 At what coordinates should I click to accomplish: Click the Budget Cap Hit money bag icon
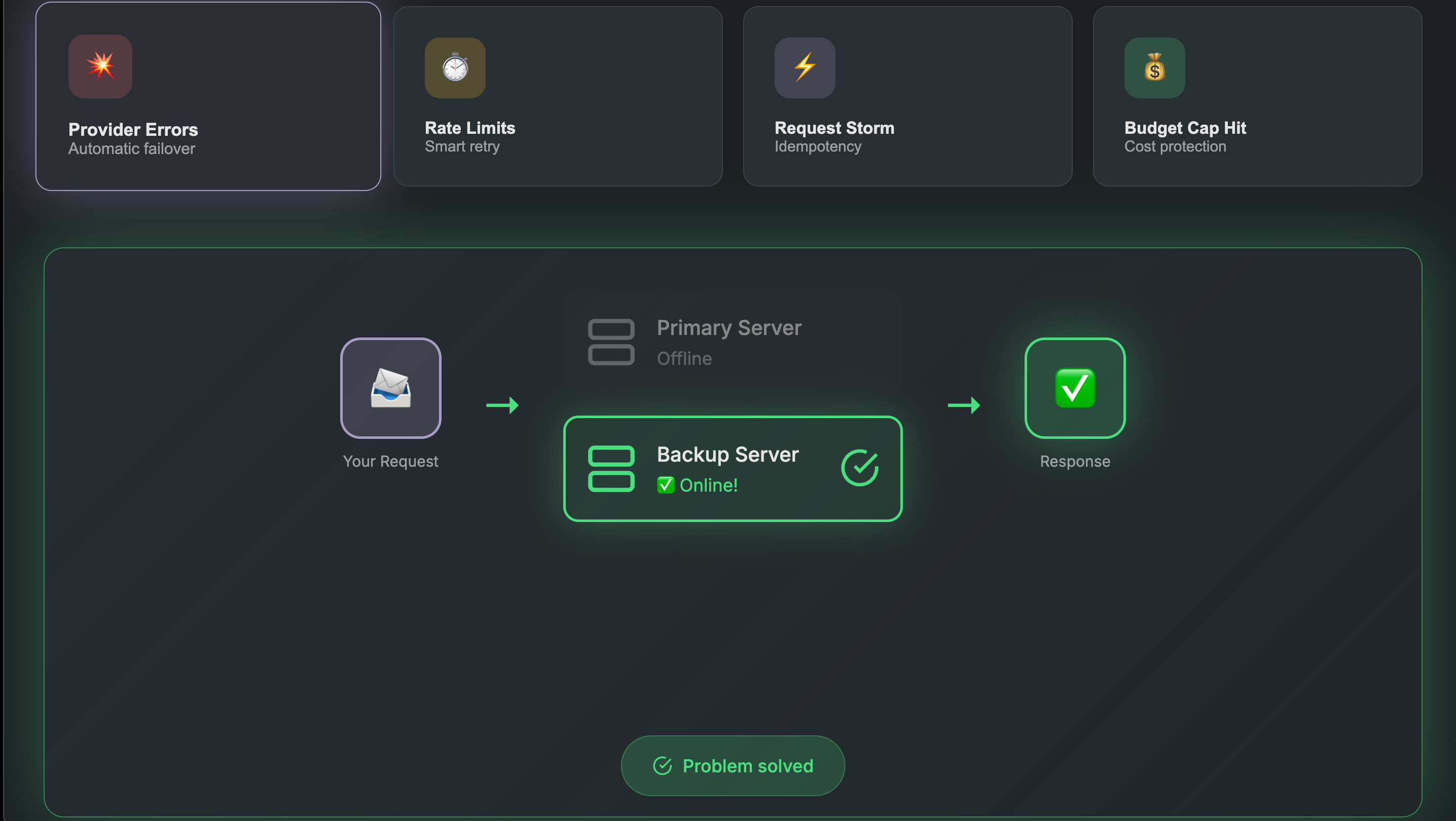pos(1154,68)
